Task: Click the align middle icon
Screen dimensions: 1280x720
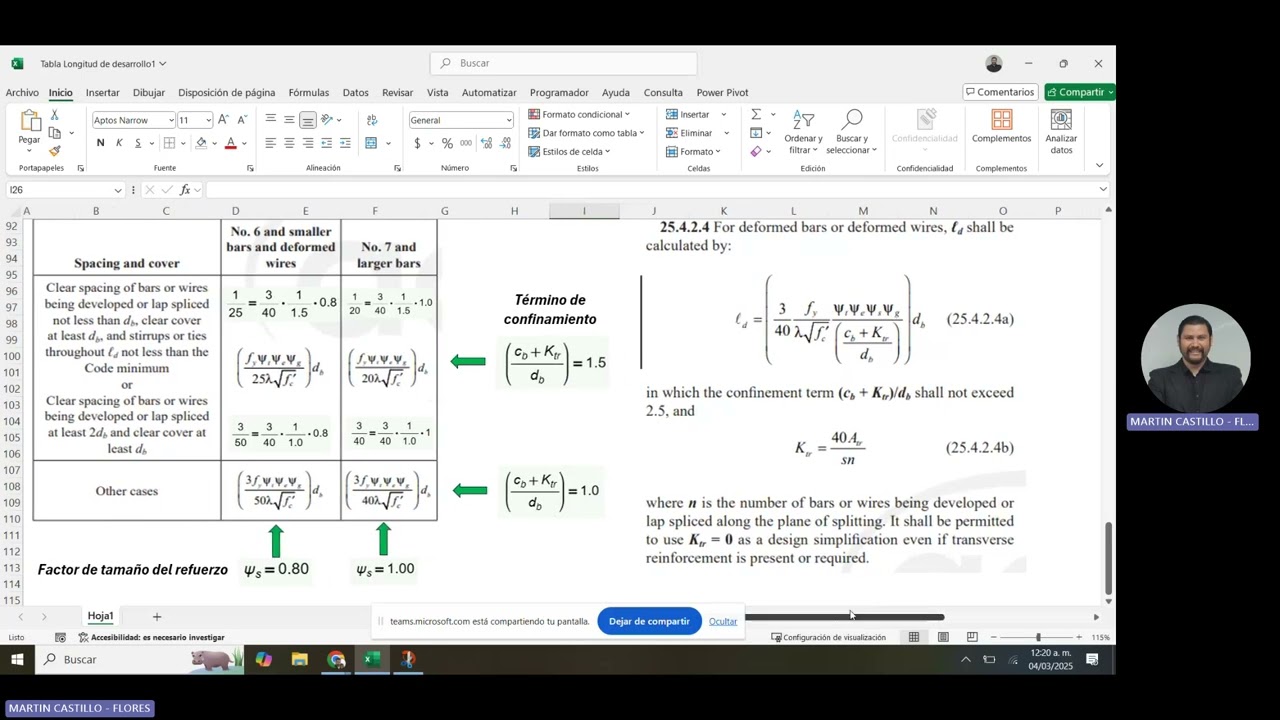Action: click(289, 120)
